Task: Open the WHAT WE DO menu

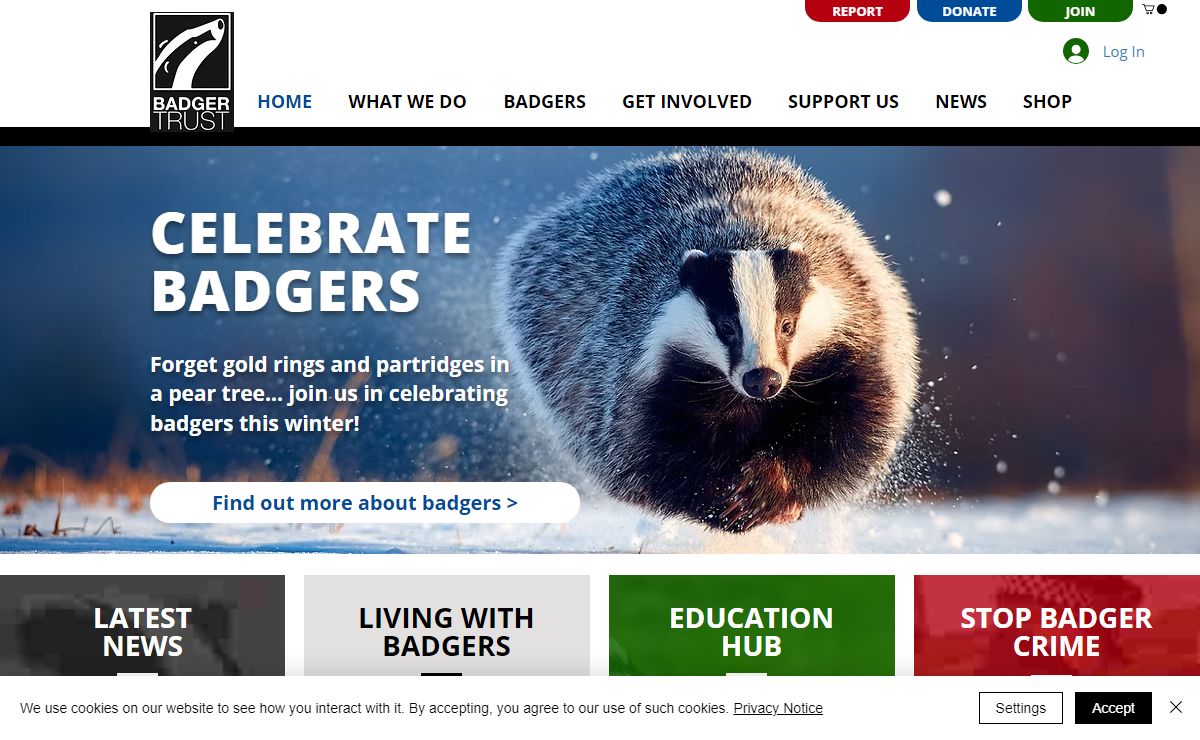Action: [x=407, y=102]
